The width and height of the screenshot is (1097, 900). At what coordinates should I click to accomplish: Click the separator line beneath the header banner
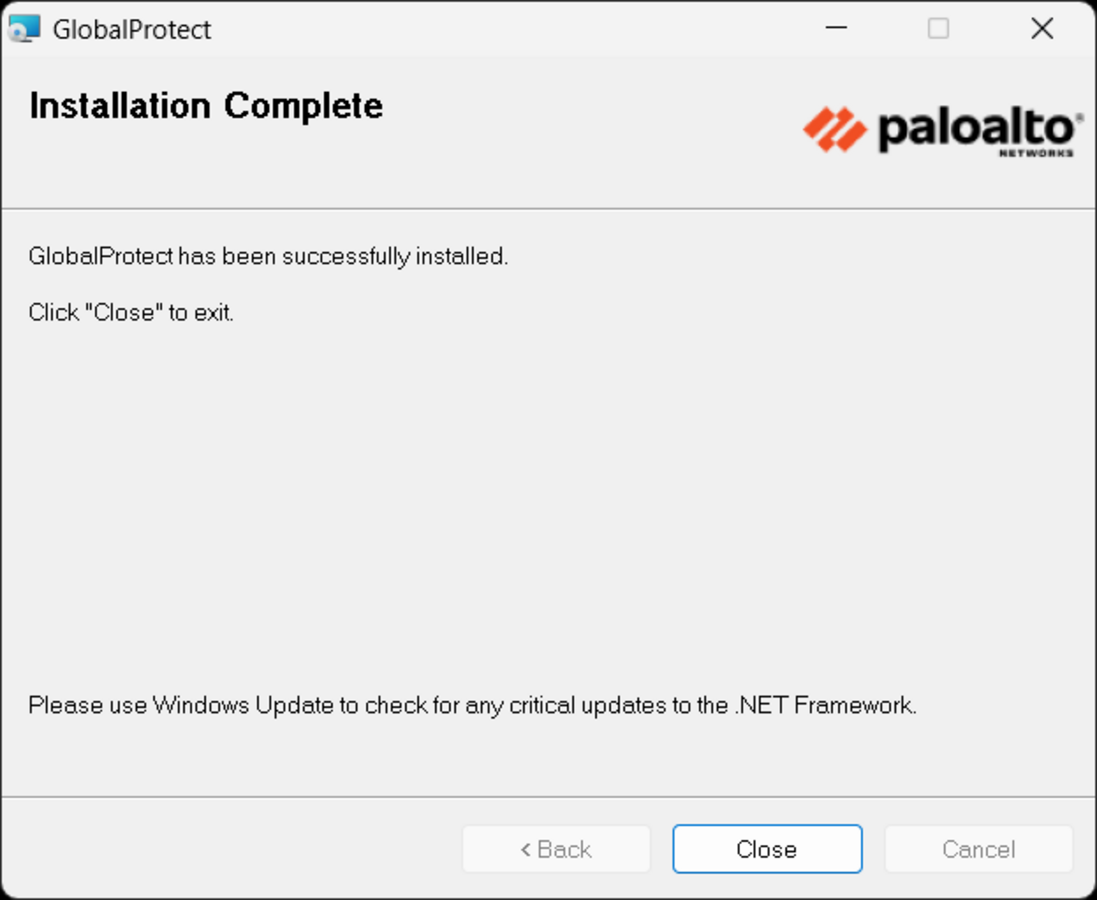point(548,209)
